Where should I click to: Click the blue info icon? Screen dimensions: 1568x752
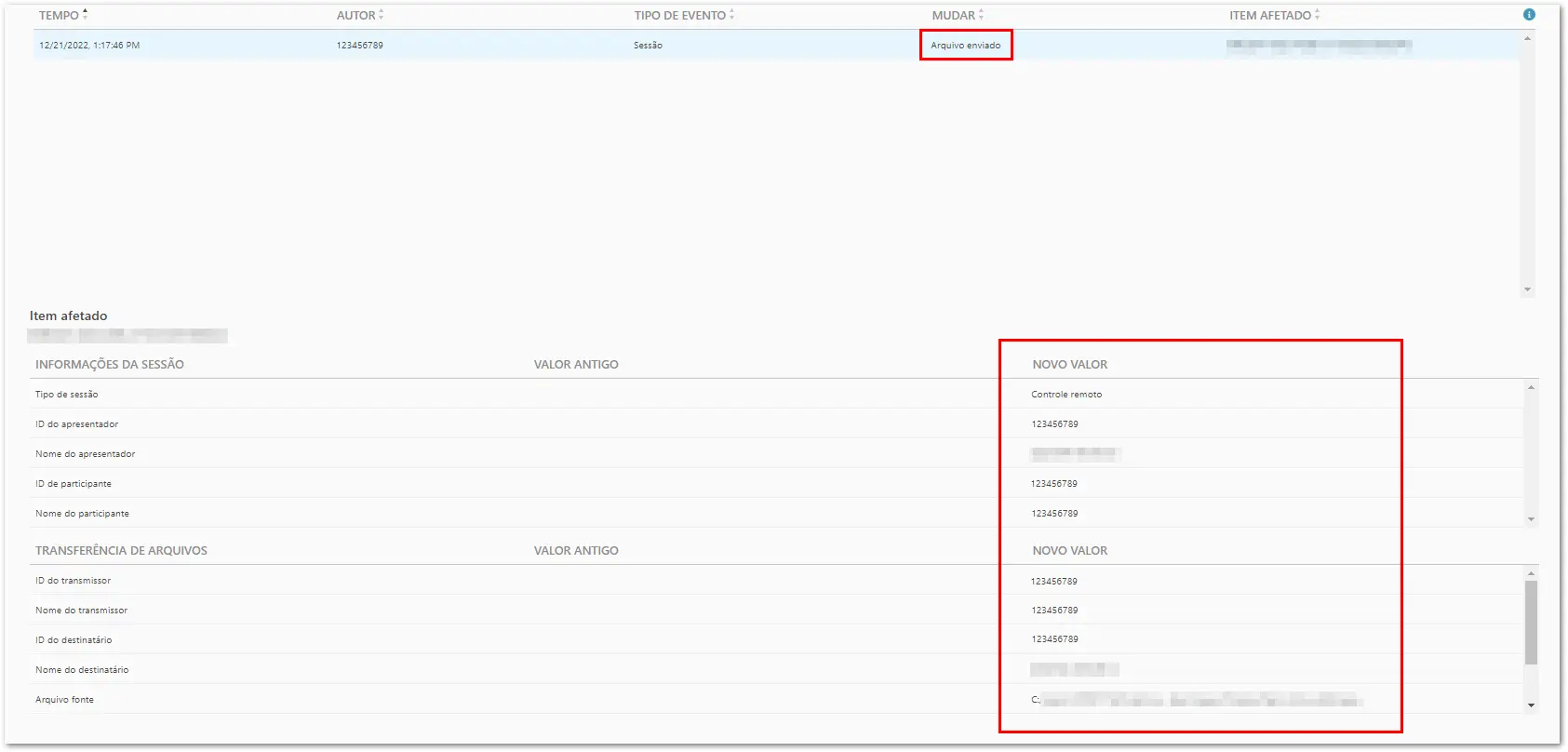pyautogui.click(x=1529, y=15)
